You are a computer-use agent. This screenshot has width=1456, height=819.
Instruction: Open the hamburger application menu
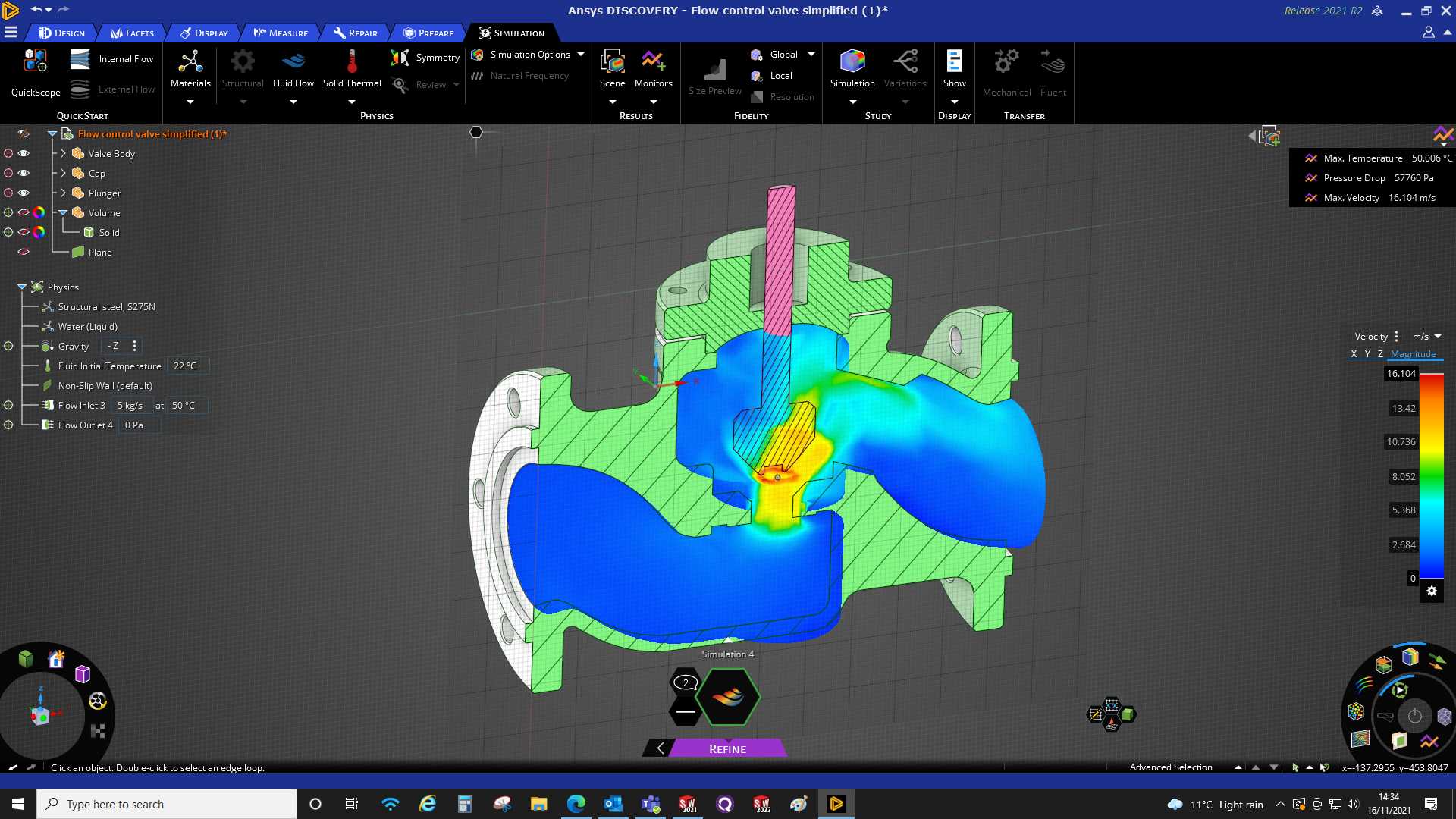11,33
